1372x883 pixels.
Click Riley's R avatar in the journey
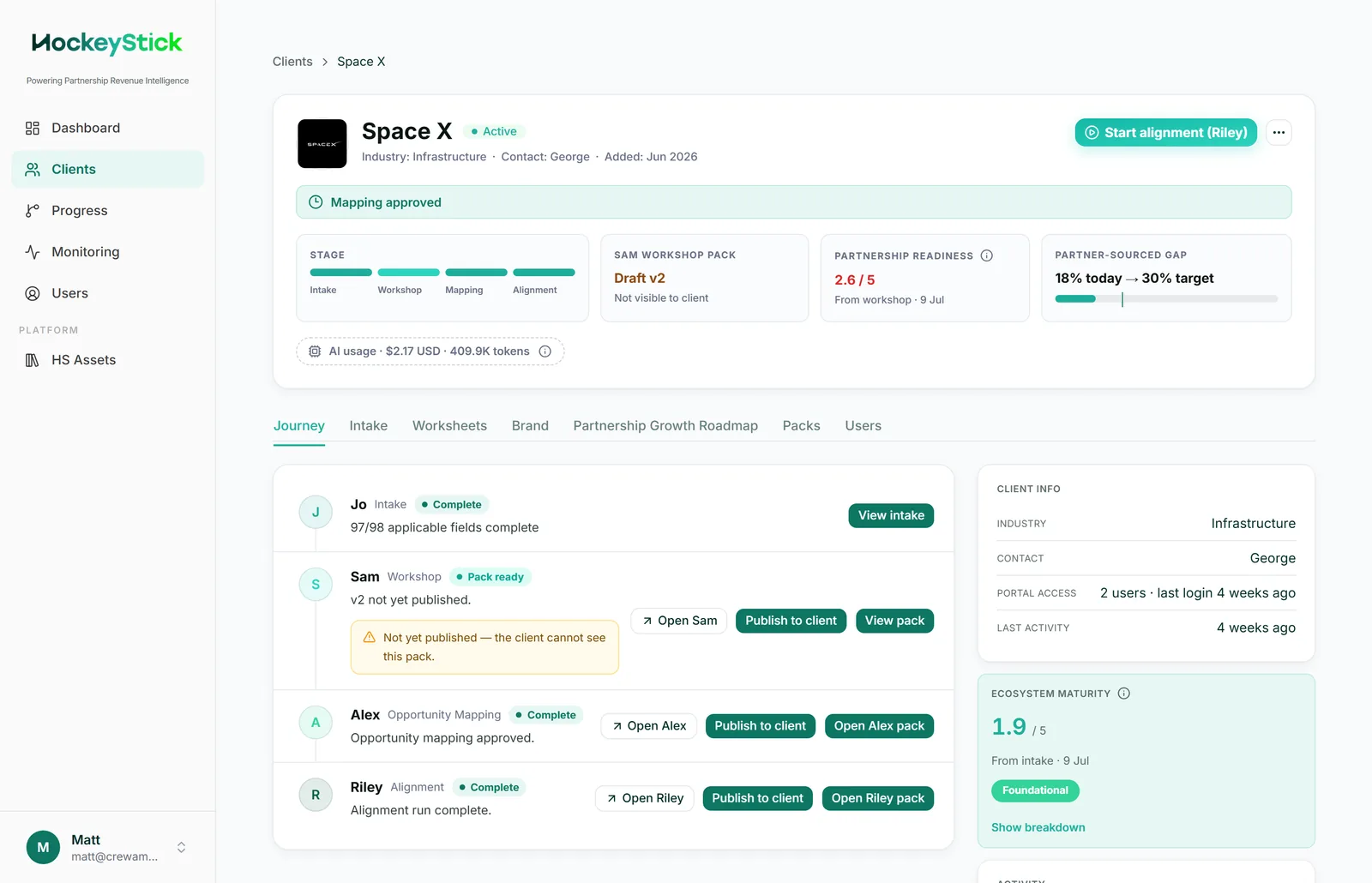click(316, 795)
